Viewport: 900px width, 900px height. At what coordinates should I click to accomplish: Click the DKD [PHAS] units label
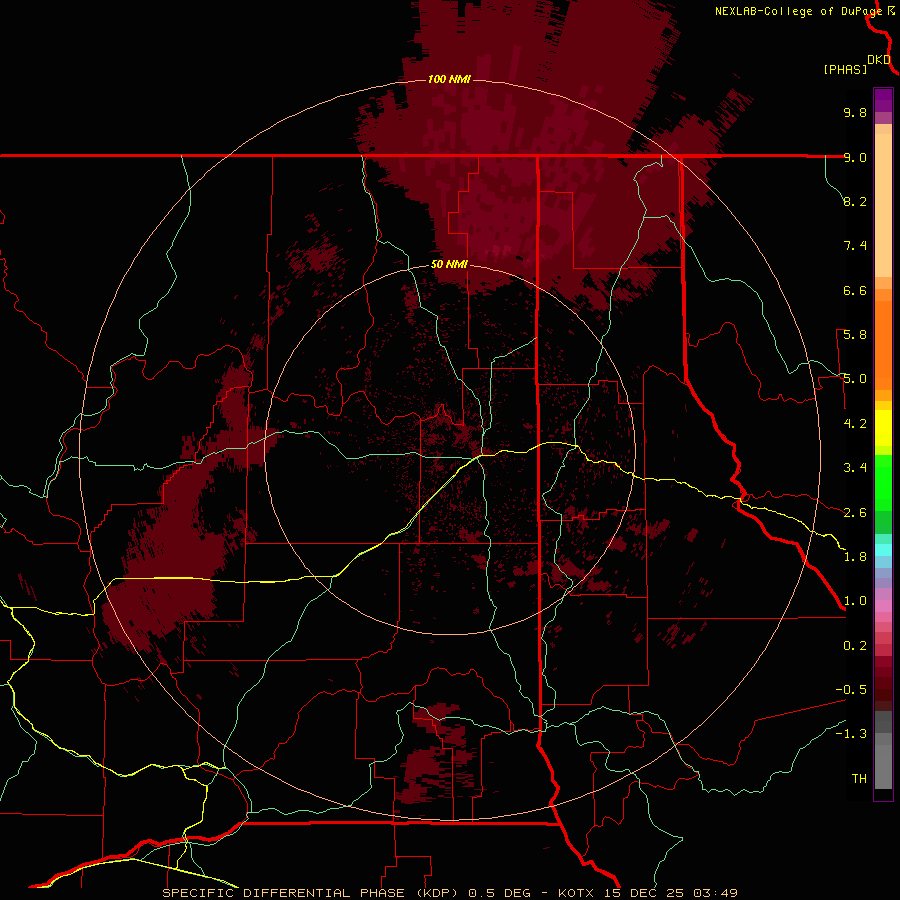856,64
